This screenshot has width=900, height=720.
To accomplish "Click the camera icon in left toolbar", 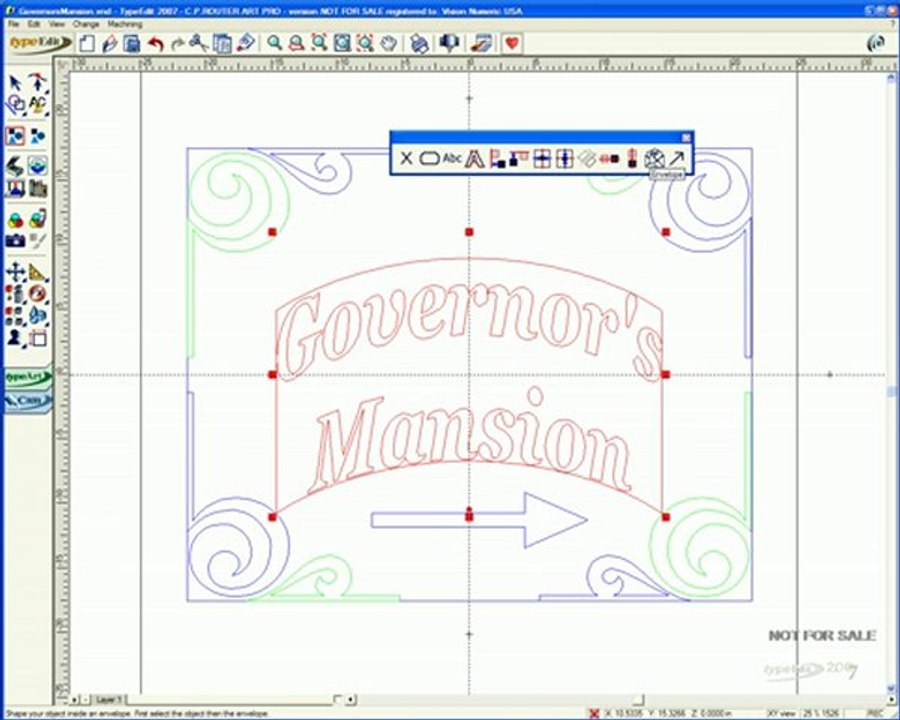I will click(15, 240).
